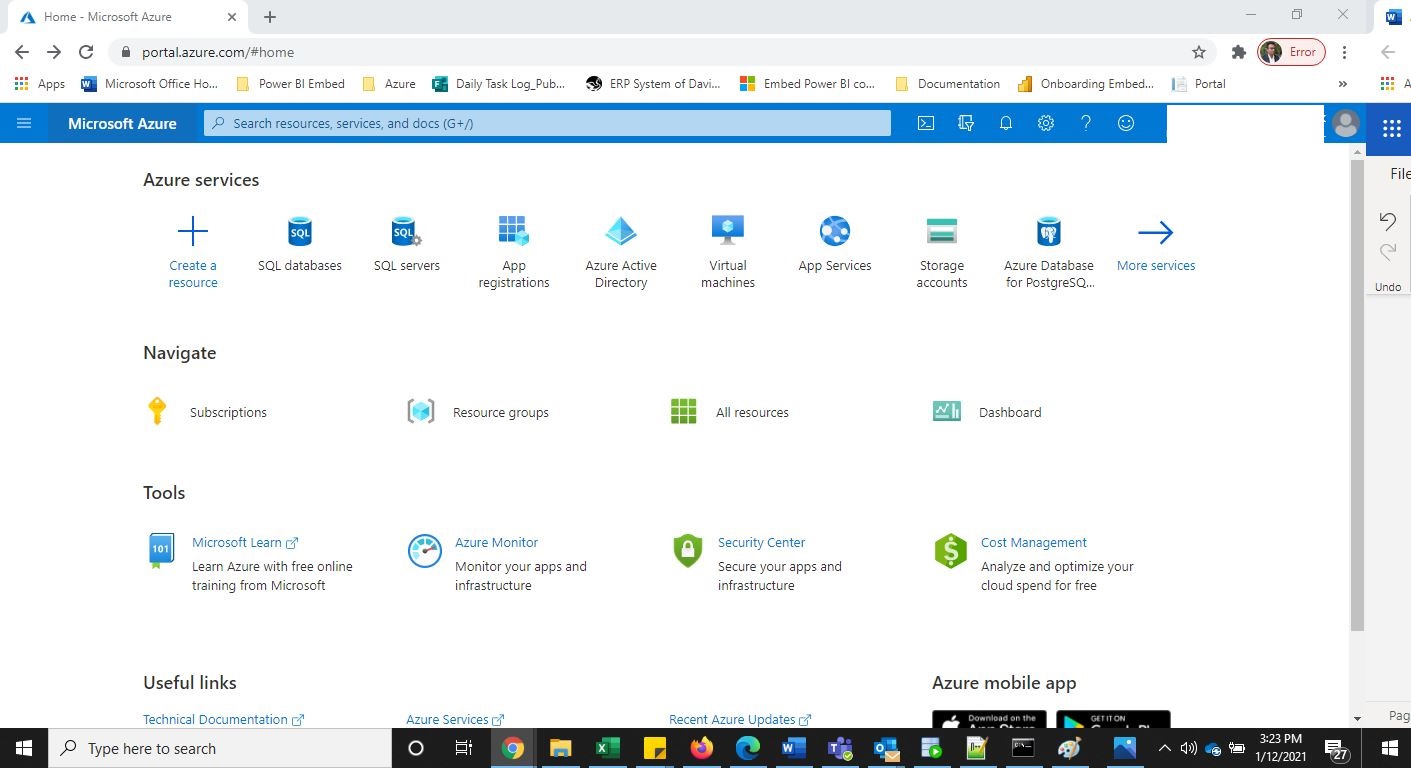Click More services arrow
The image size is (1411, 768).
coord(1156,232)
